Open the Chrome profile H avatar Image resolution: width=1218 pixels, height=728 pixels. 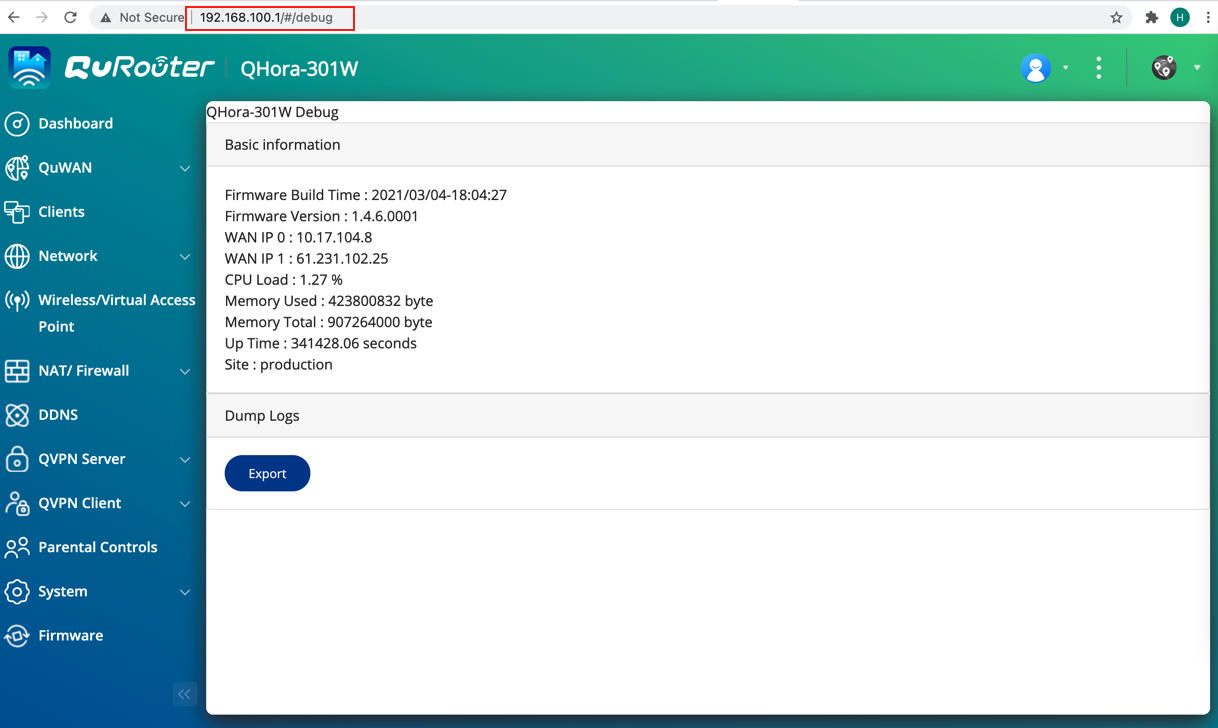(1180, 17)
